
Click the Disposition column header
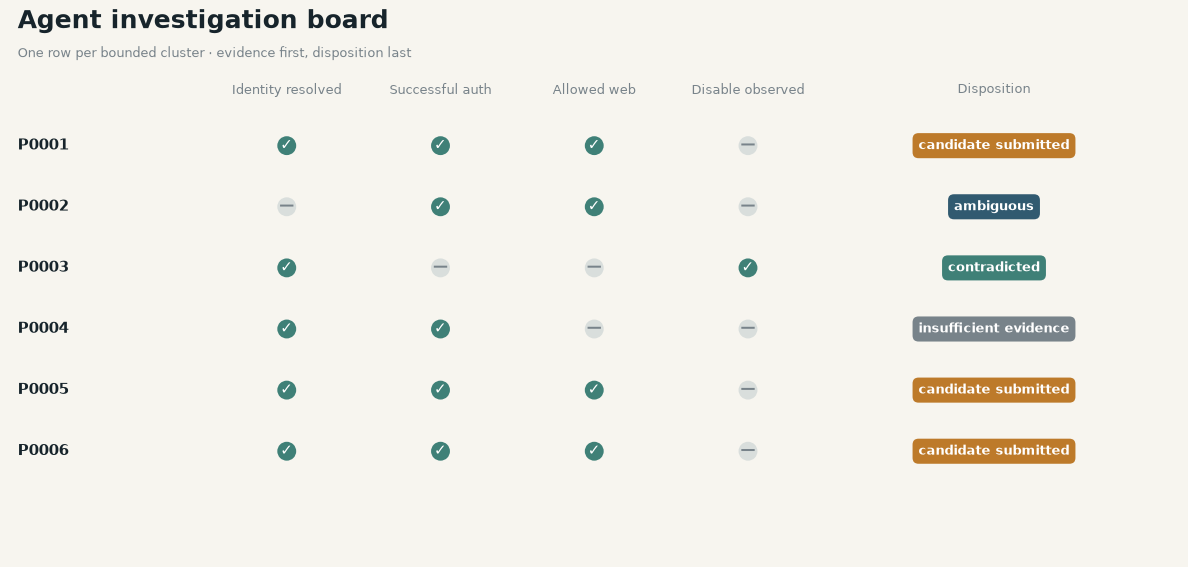click(x=993, y=89)
